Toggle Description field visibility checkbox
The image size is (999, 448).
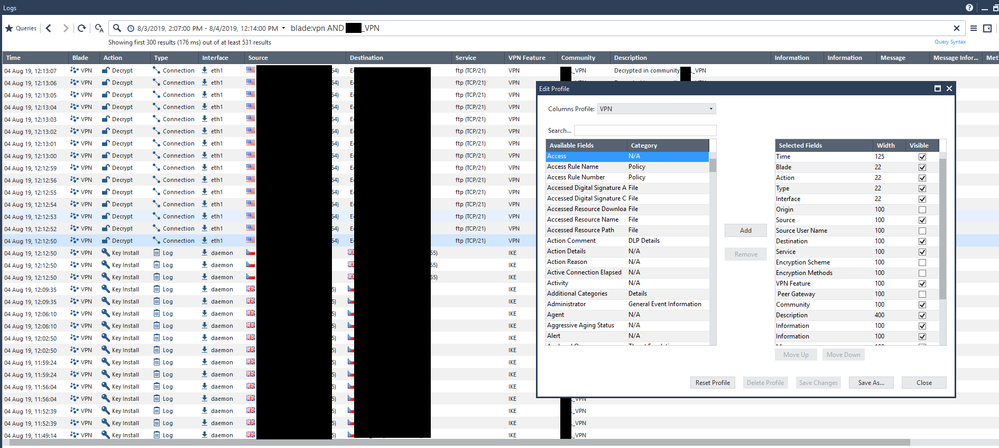pos(922,315)
